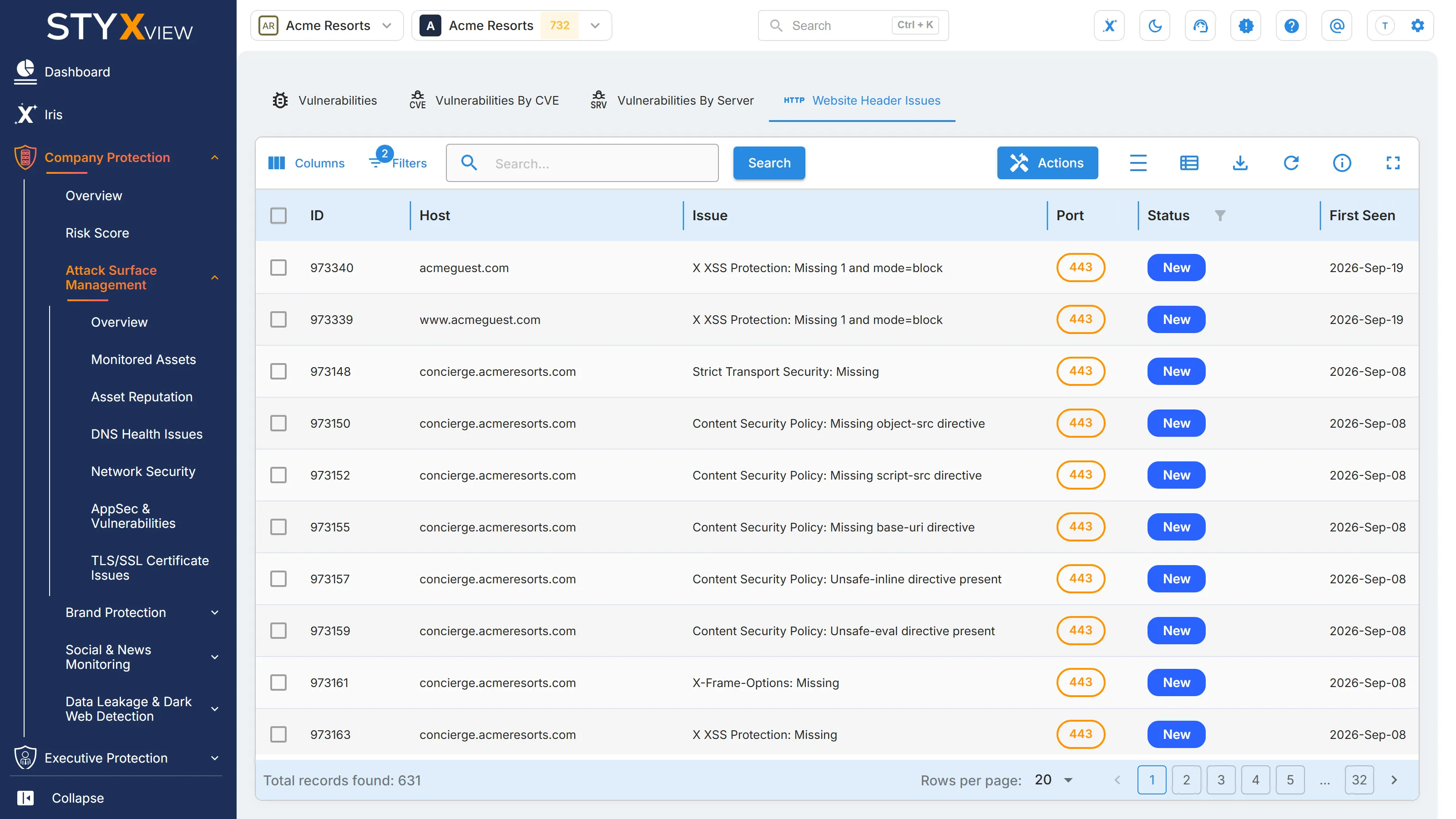Image resolution: width=1456 pixels, height=819 pixels.
Task: Toggle dark mode moon icon
Action: click(x=1155, y=25)
